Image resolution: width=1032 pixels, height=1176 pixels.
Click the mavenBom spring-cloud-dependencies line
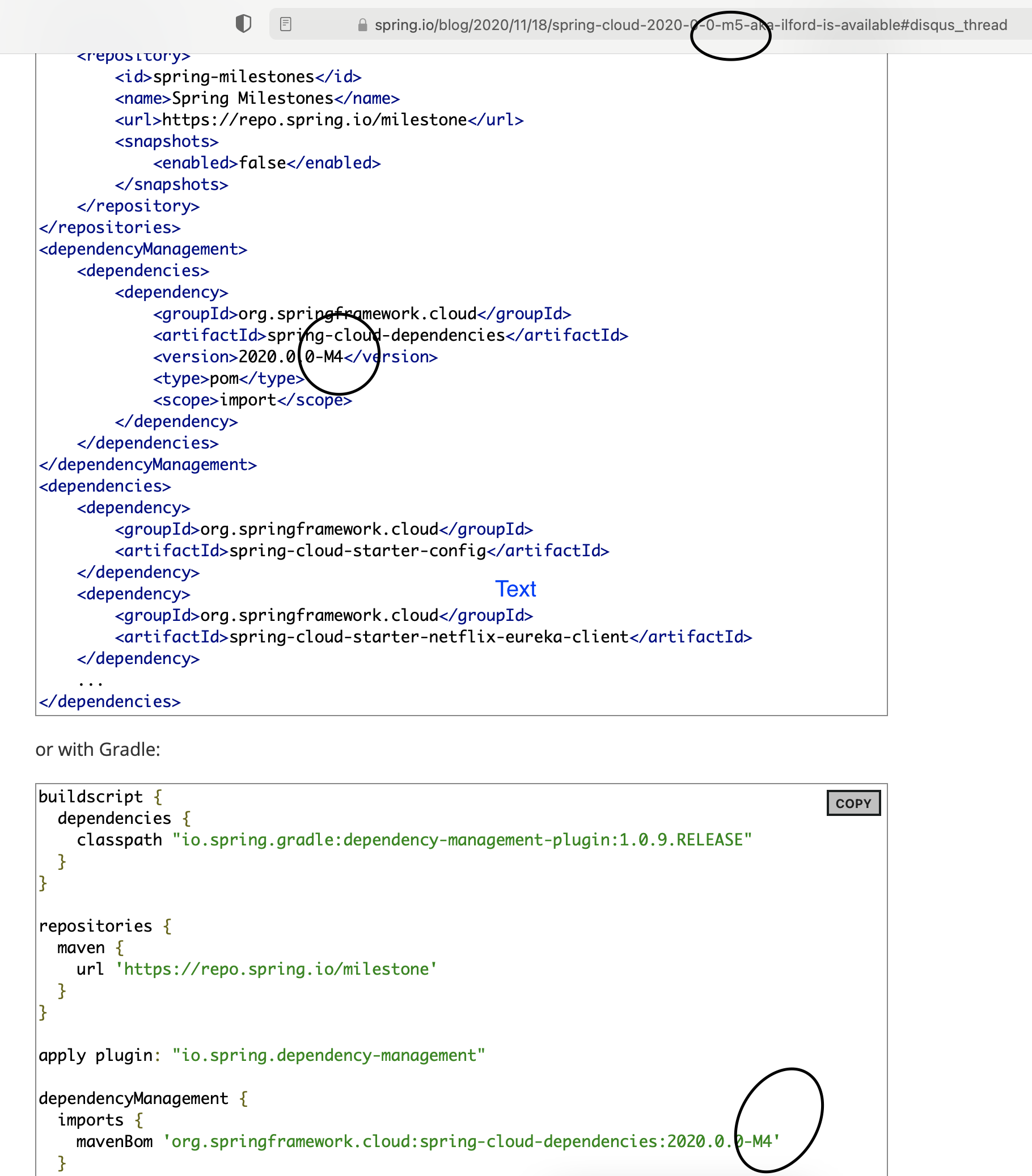pyautogui.click(x=428, y=1141)
